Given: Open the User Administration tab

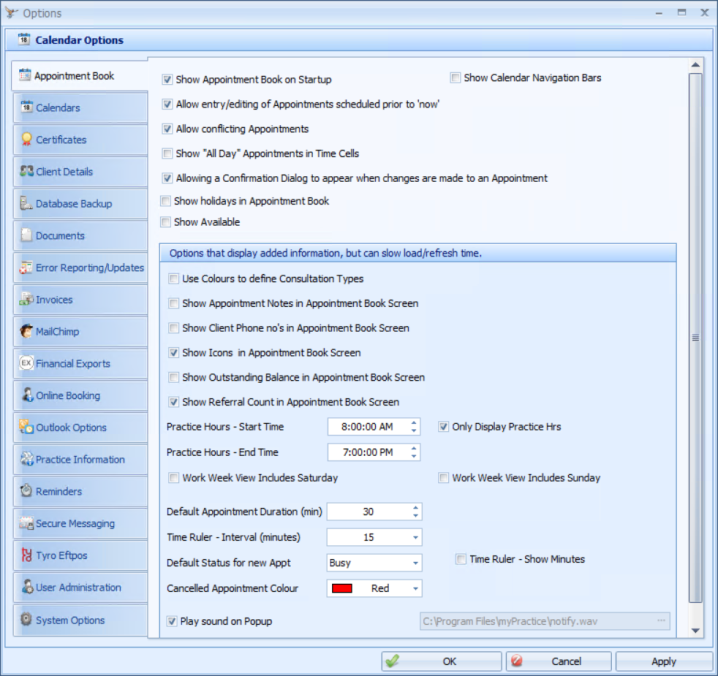Looking at the screenshot, I should (x=80, y=587).
